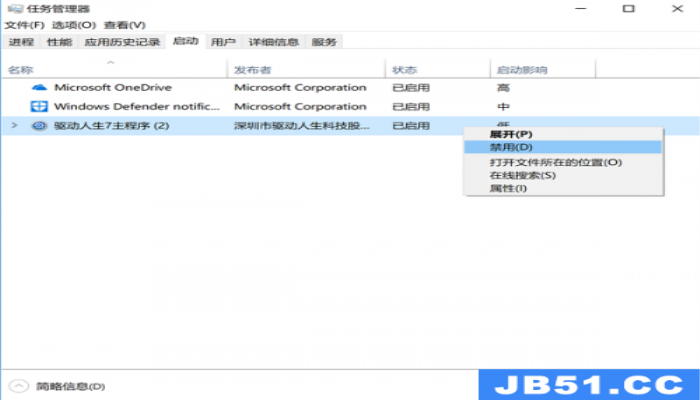Switch to the 服务 tab

(324, 42)
